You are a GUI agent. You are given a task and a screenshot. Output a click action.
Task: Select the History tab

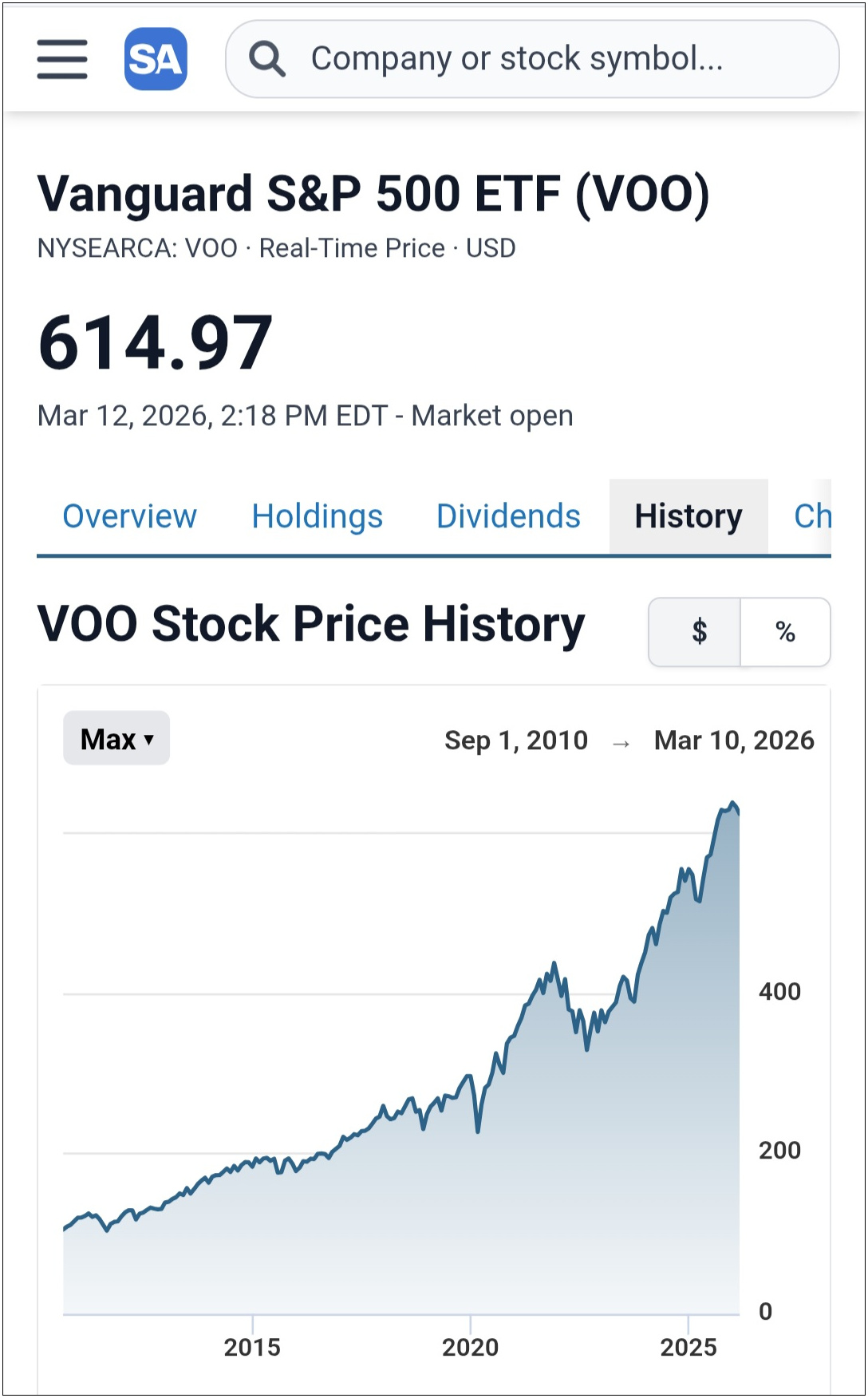click(x=688, y=516)
